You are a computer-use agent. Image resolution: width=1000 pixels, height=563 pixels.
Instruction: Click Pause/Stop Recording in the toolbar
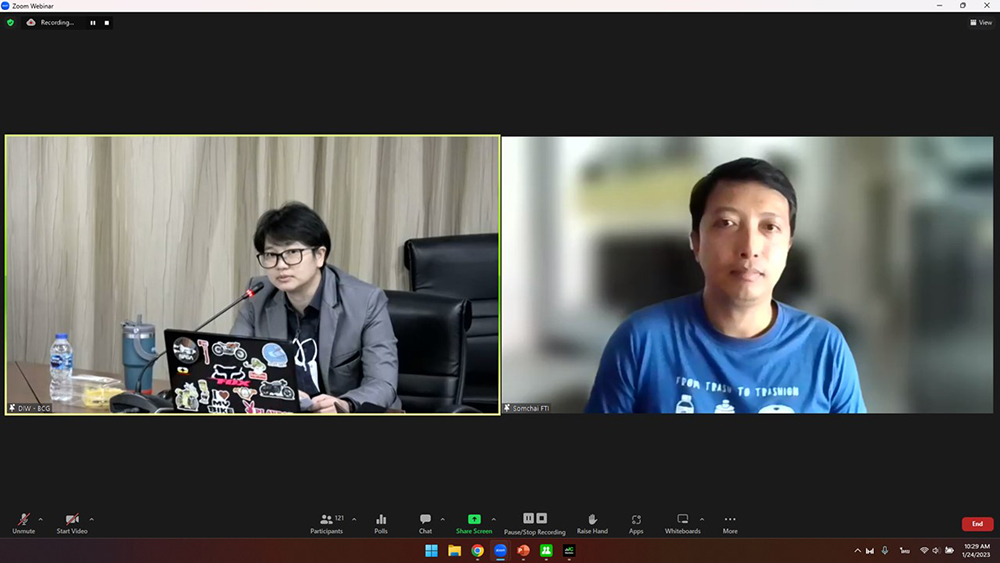pyautogui.click(x=535, y=523)
